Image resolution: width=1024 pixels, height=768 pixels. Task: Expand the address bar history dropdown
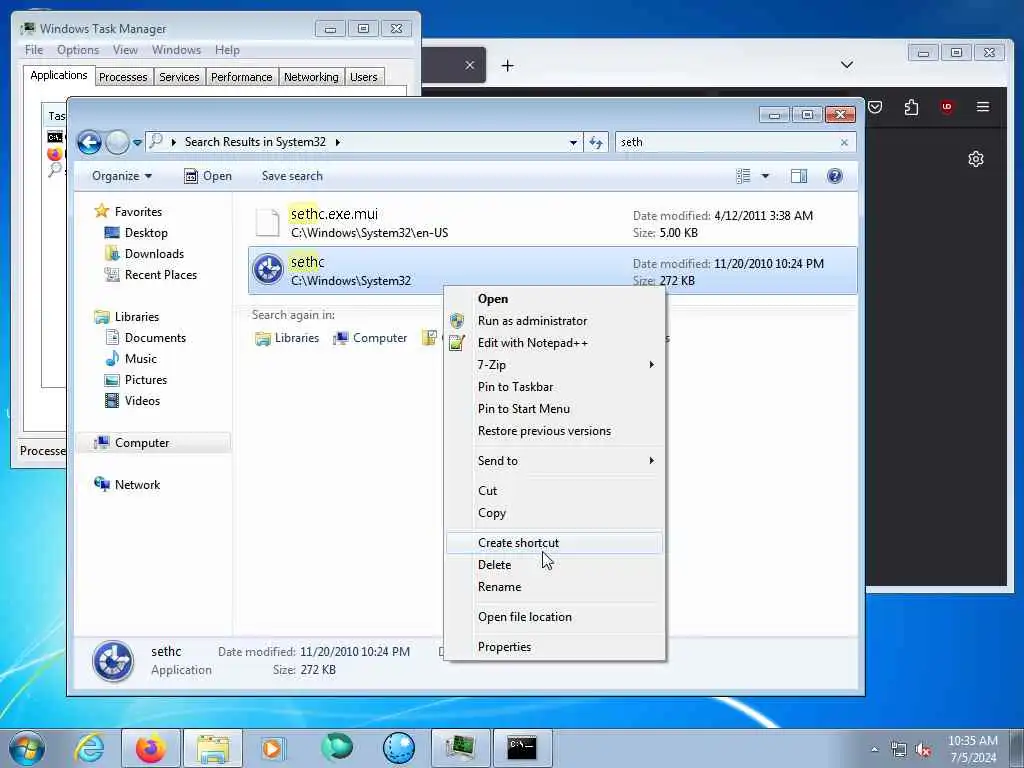[x=573, y=142]
